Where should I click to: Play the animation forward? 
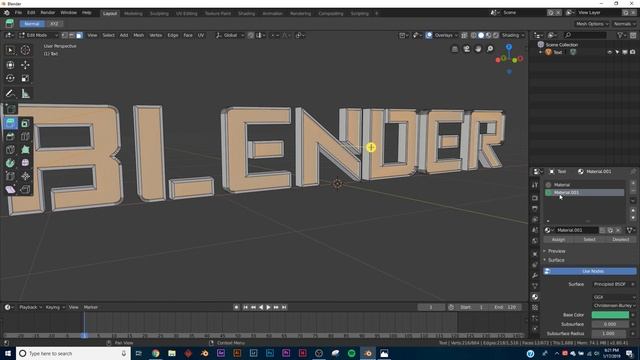coord(268,307)
